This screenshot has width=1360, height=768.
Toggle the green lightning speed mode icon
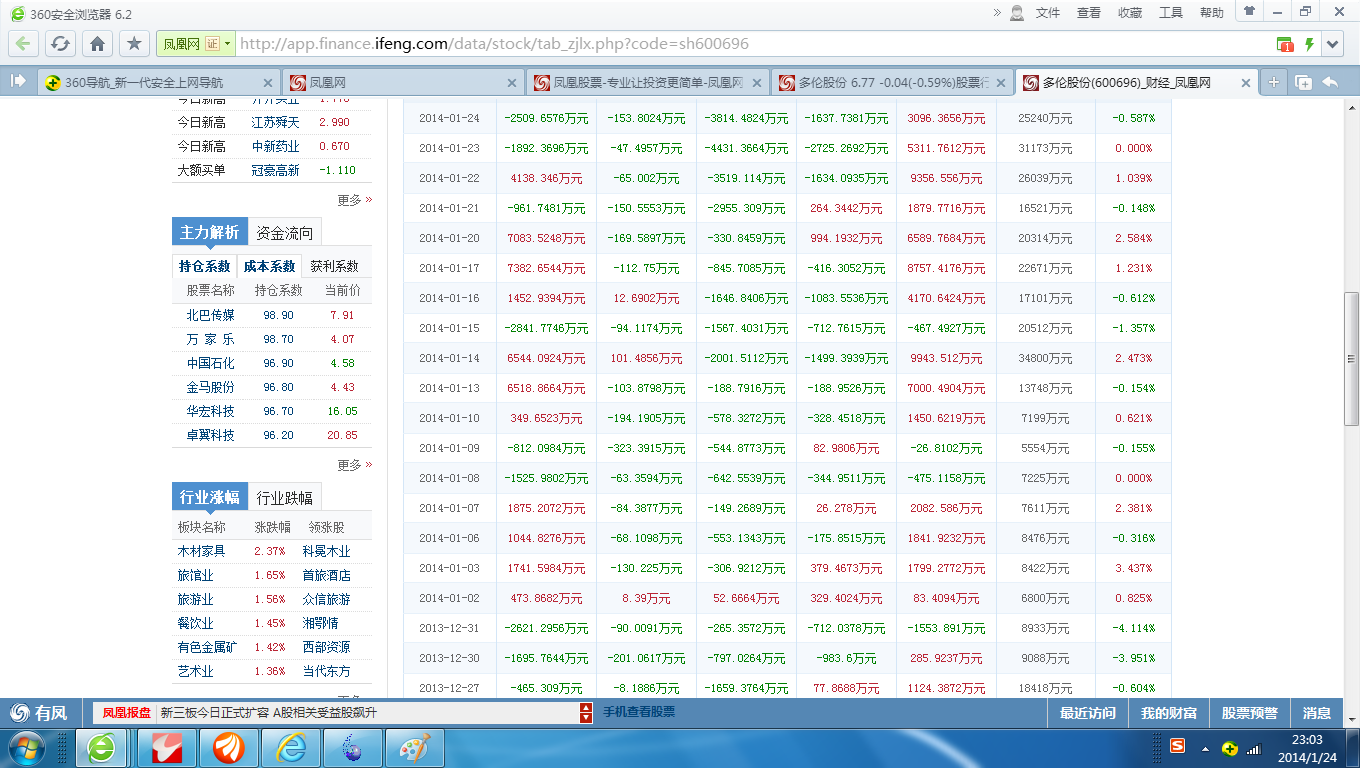pos(1309,44)
